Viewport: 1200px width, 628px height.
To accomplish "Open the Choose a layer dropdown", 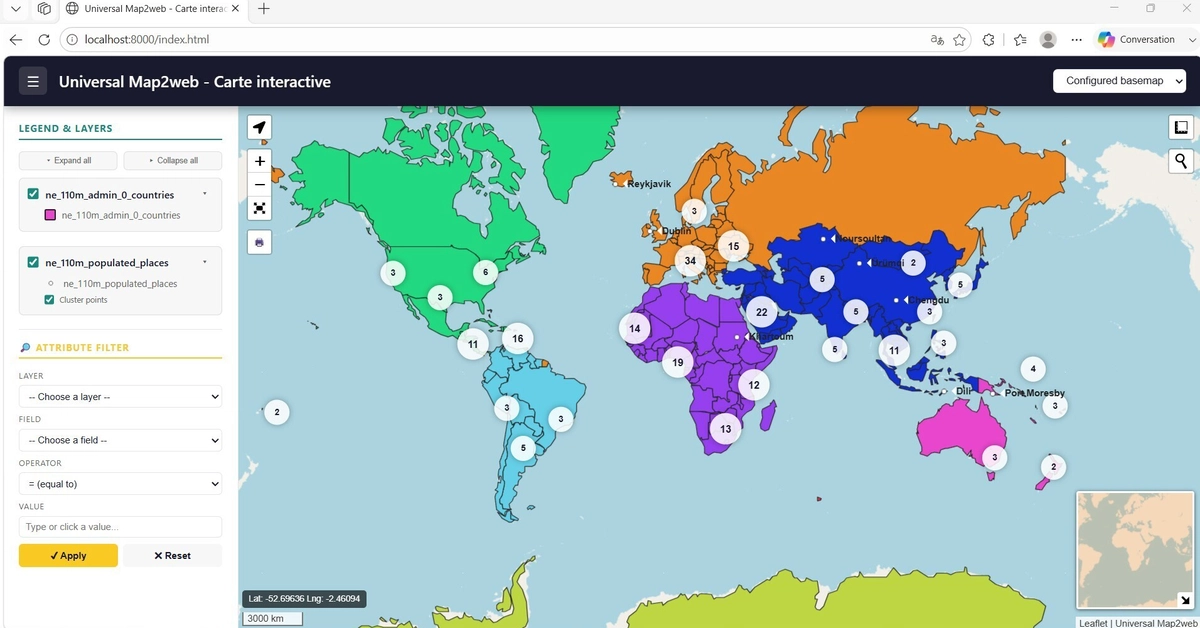I will pyautogui.click(x=120, y=397).
